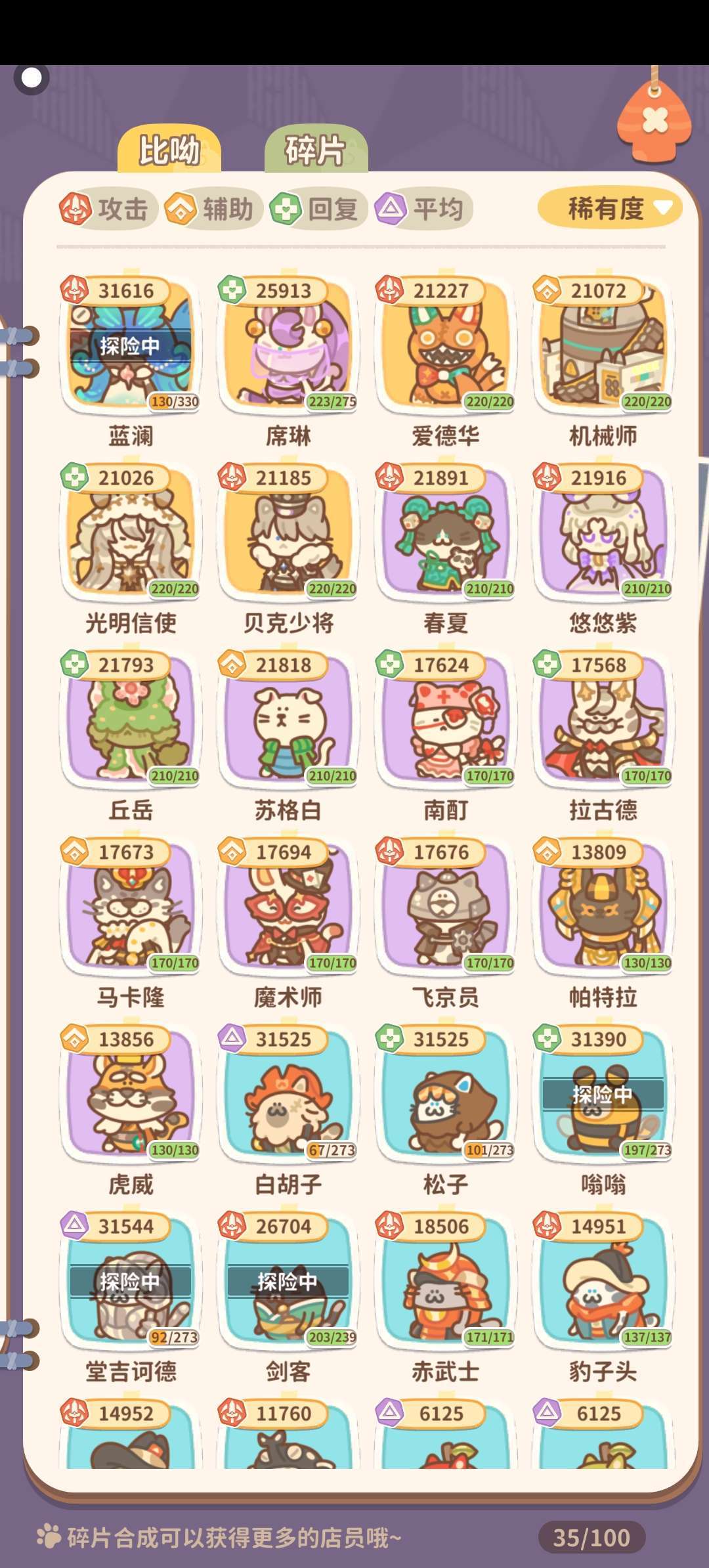
Task: Click the 35/100 capacity counter
Action: (591, 1537)
